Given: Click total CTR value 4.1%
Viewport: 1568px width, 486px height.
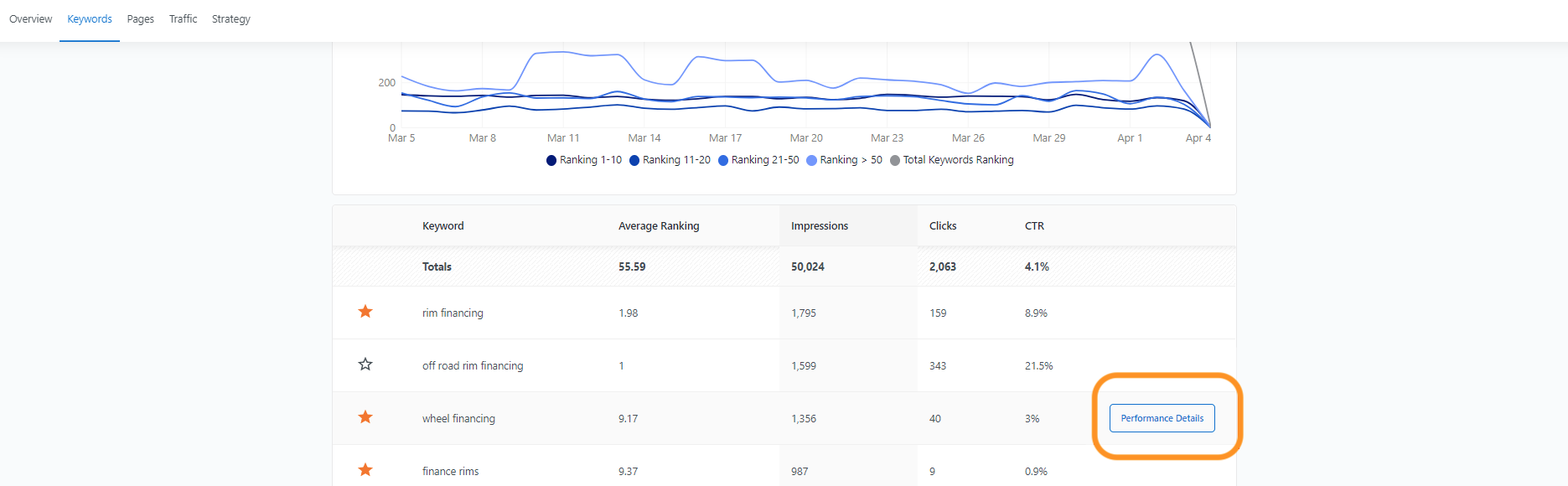Looking at the screenshot, I should tap(1038, 267).
